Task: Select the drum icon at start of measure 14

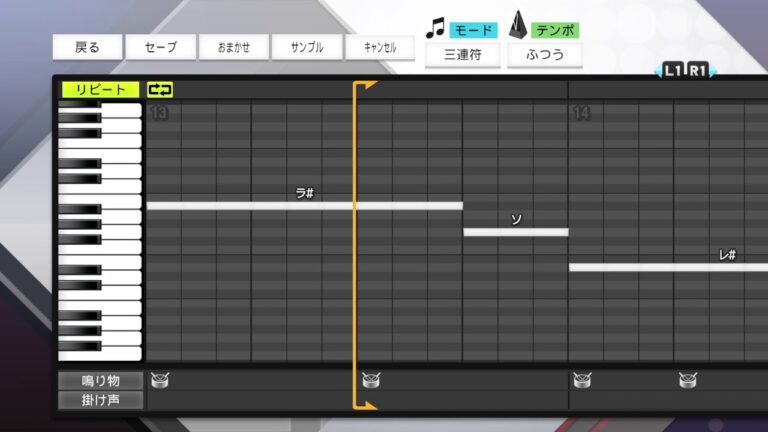Action: (581, 380)
